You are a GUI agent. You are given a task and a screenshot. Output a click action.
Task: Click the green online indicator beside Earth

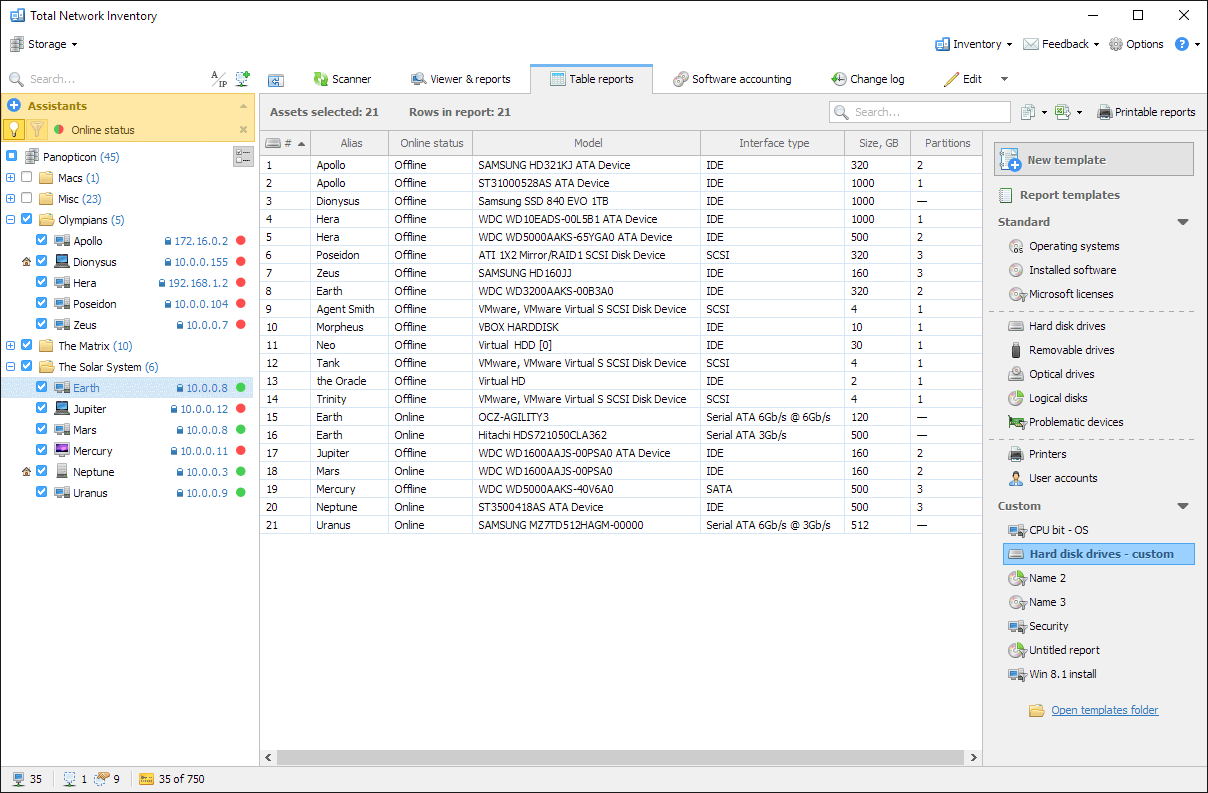coord(241,387)
